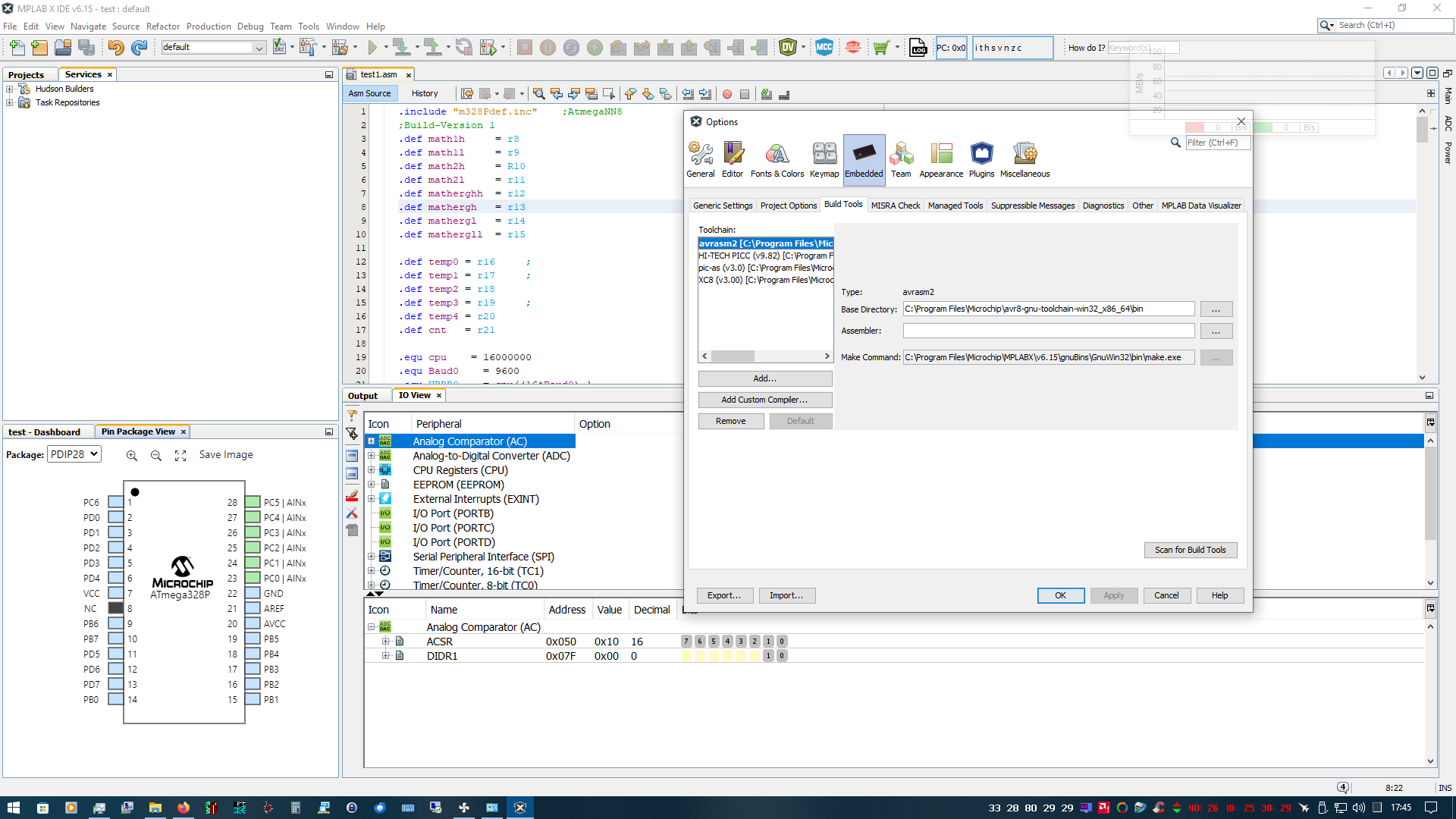This screenshot has height=819, width=1456.
Task: Select the Fonts & Colors options icon
Action: (777, 159)
